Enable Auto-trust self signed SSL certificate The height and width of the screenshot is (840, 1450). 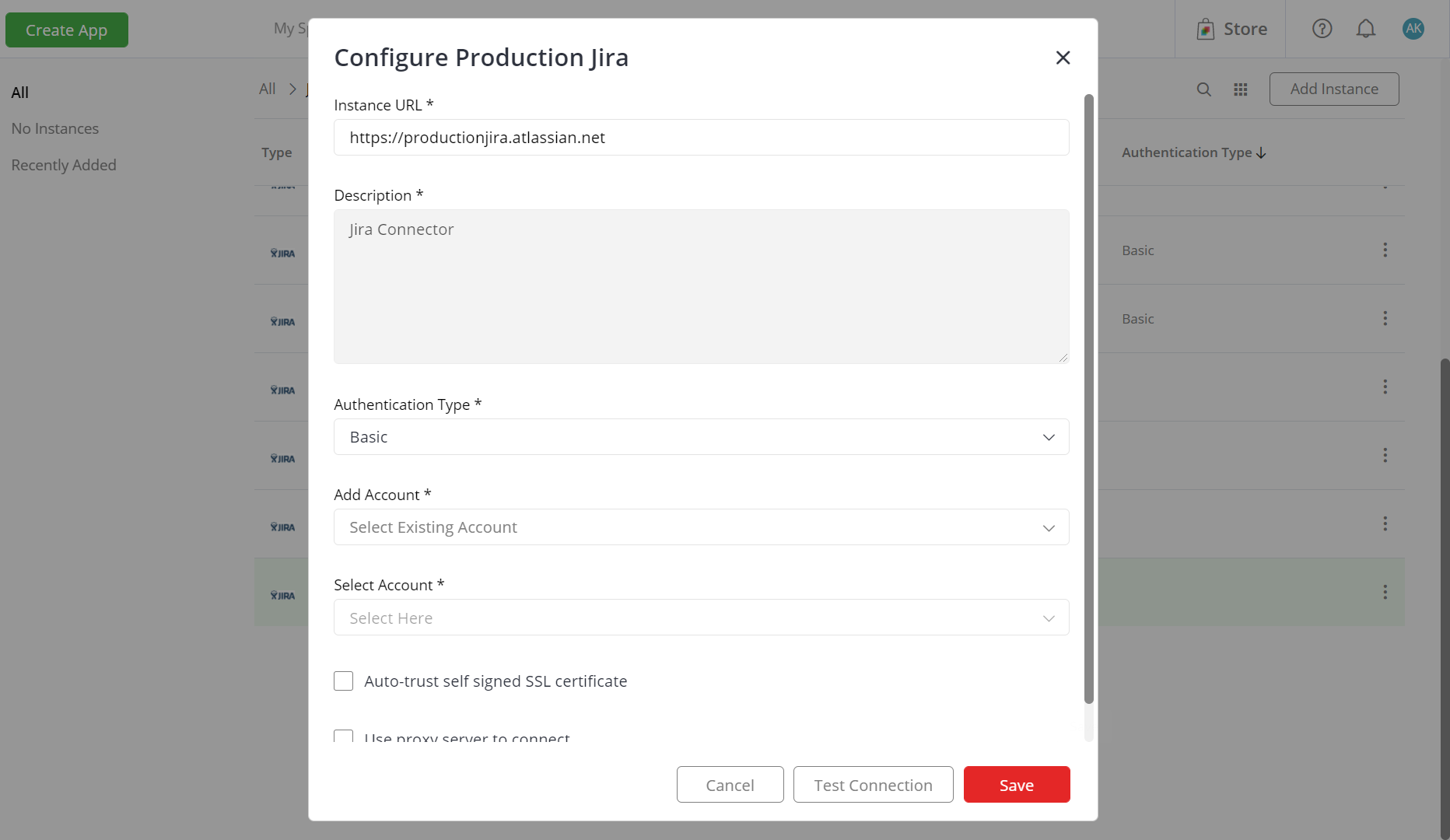click(343, 681)
